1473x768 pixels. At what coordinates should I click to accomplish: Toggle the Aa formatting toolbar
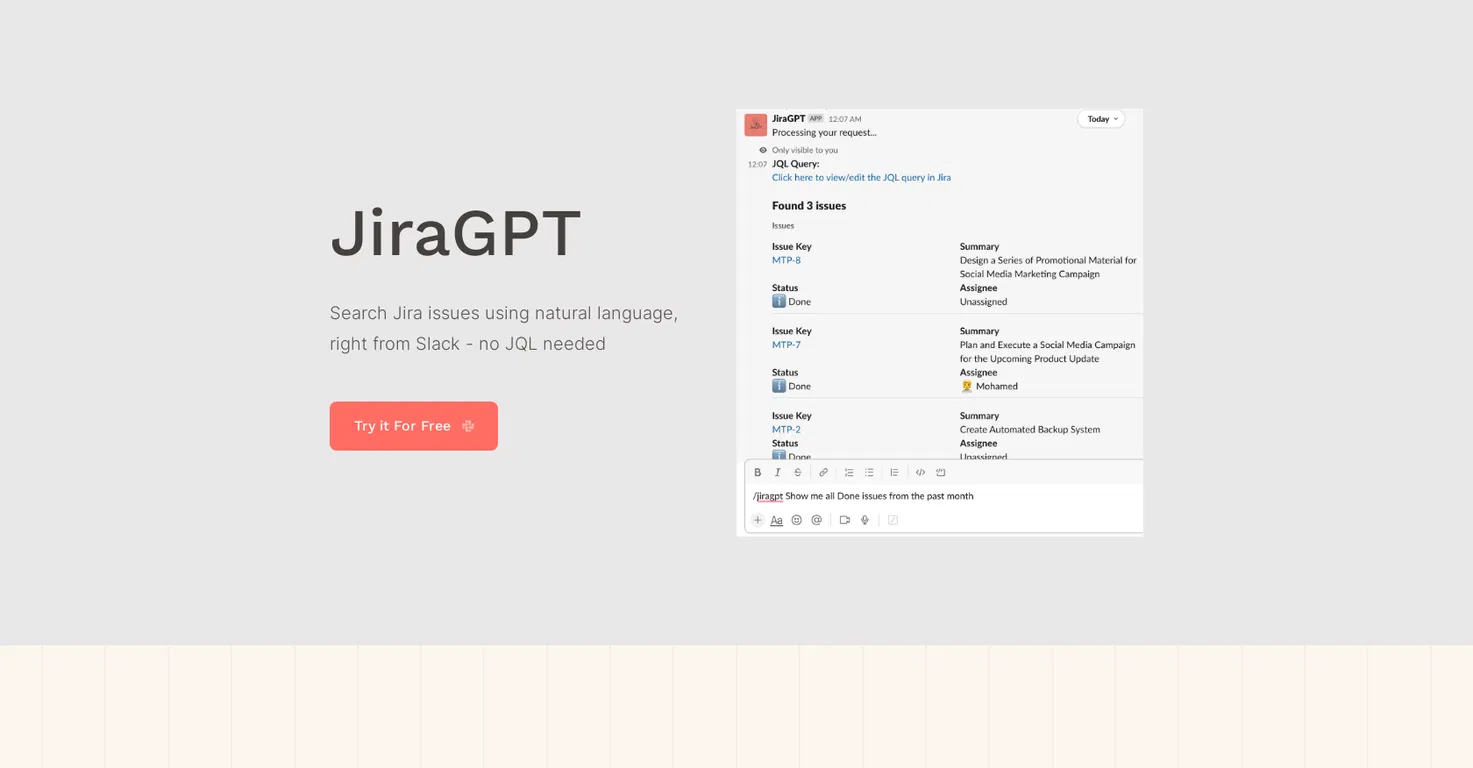click(x=776, y=520)
